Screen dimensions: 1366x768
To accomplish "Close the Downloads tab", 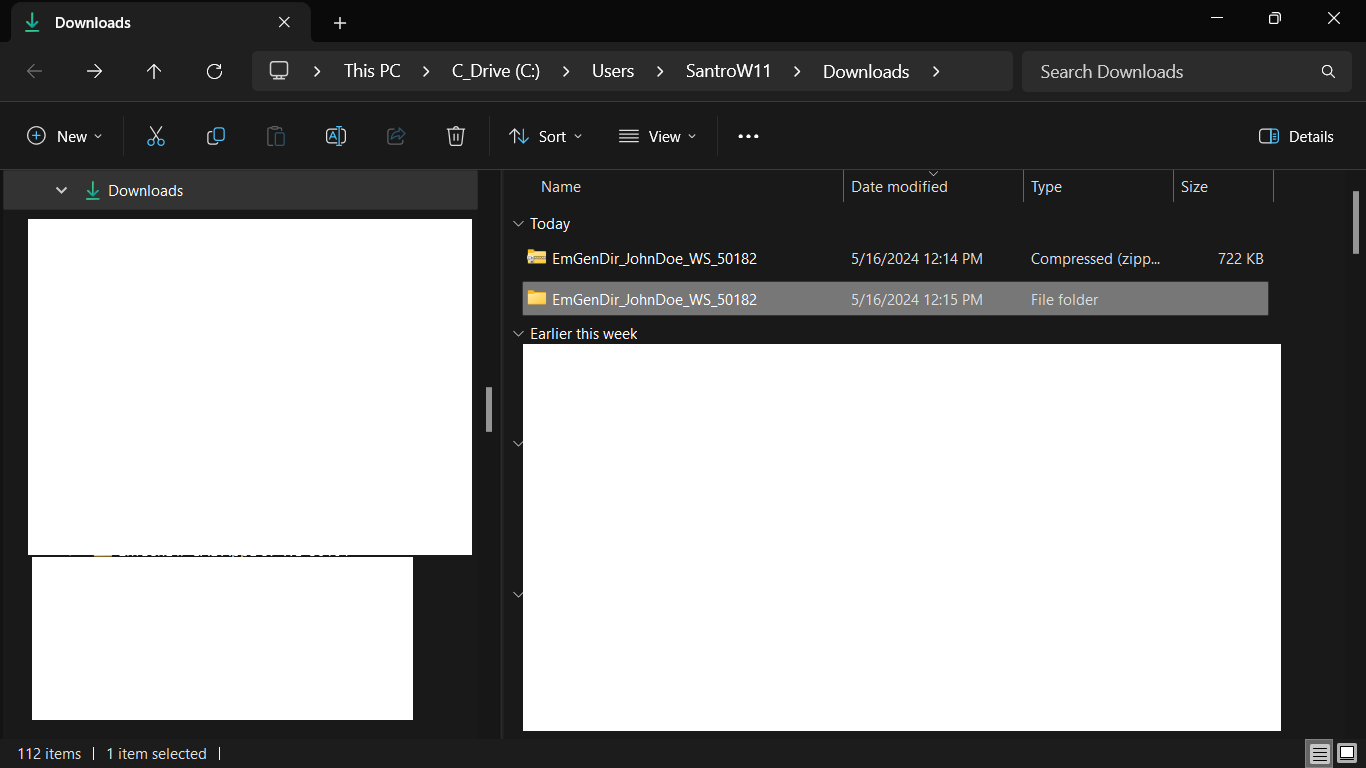I will (x=284, y=22).
